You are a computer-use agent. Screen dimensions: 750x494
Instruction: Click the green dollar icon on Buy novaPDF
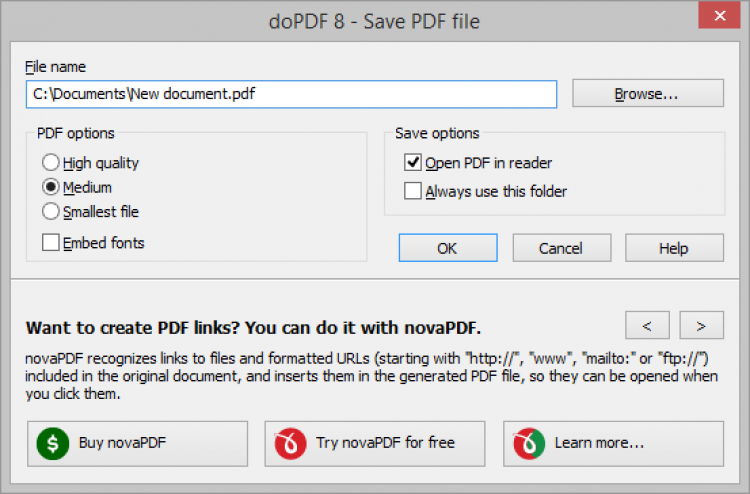[53, 443]
